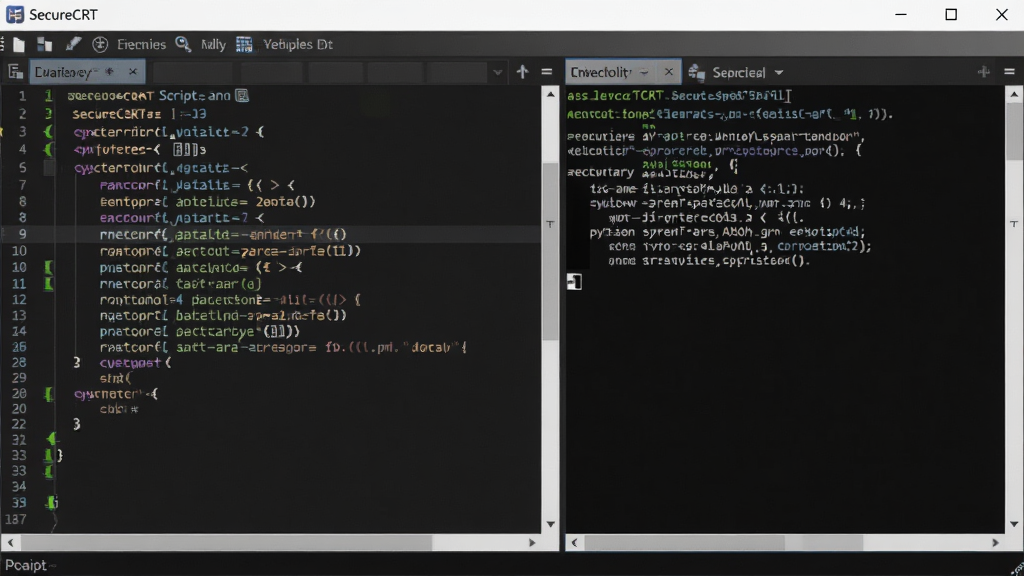The height and width of the screenshot is (576, 1024).
Task: Click the left editor horizontal scrollbar thumb
Action: pyautogui.click(x=226, y=543)
